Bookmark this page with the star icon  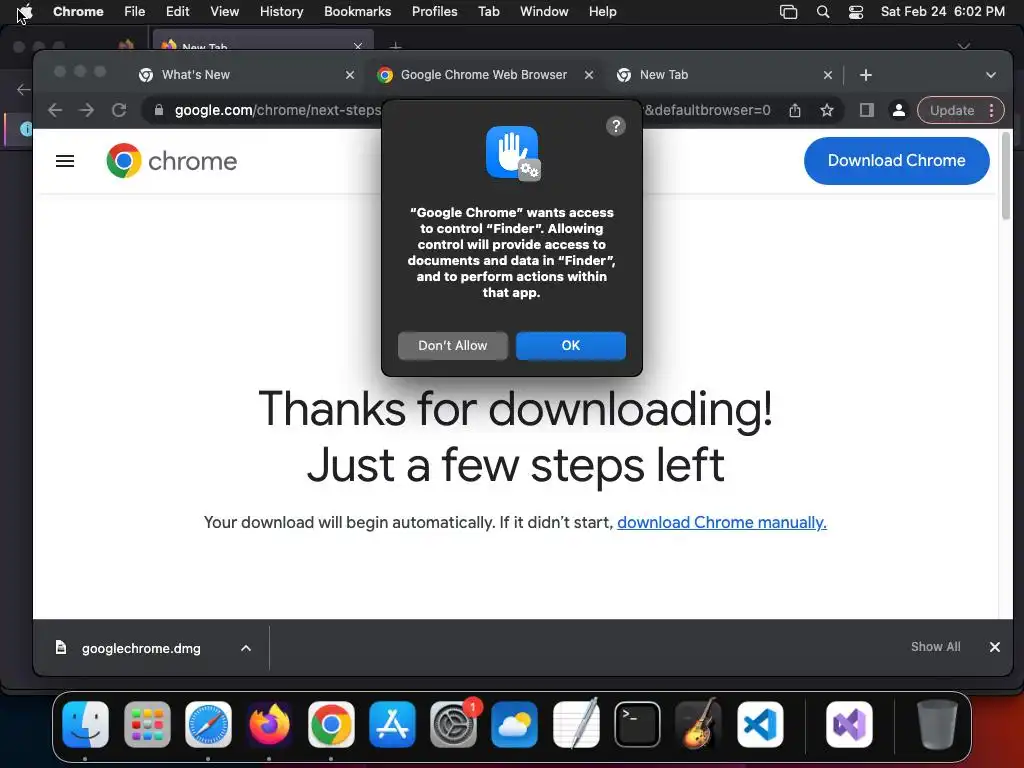coord(827,110)
